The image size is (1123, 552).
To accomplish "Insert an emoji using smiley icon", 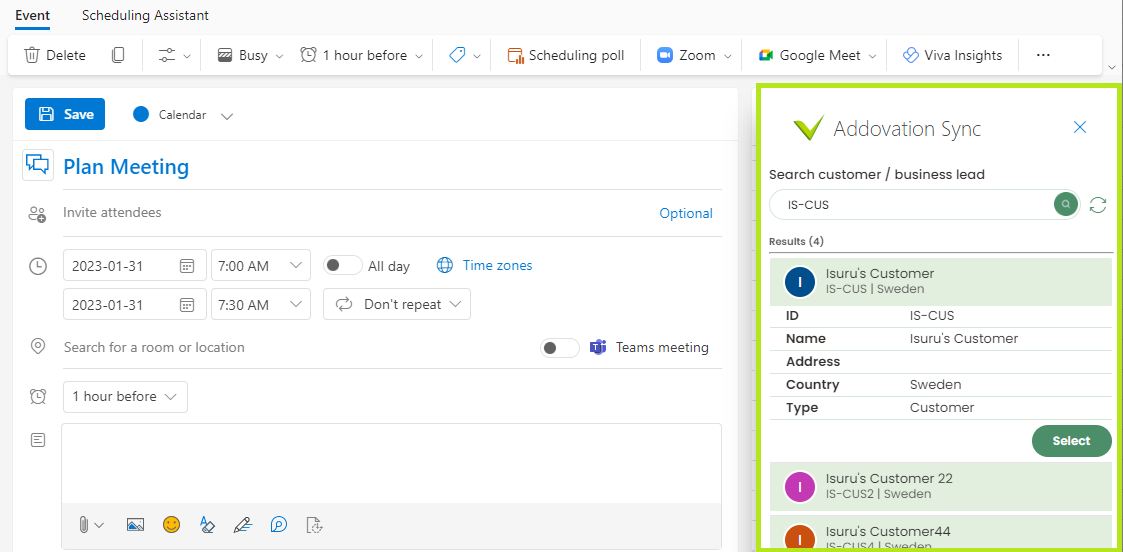I will (171, 525).
